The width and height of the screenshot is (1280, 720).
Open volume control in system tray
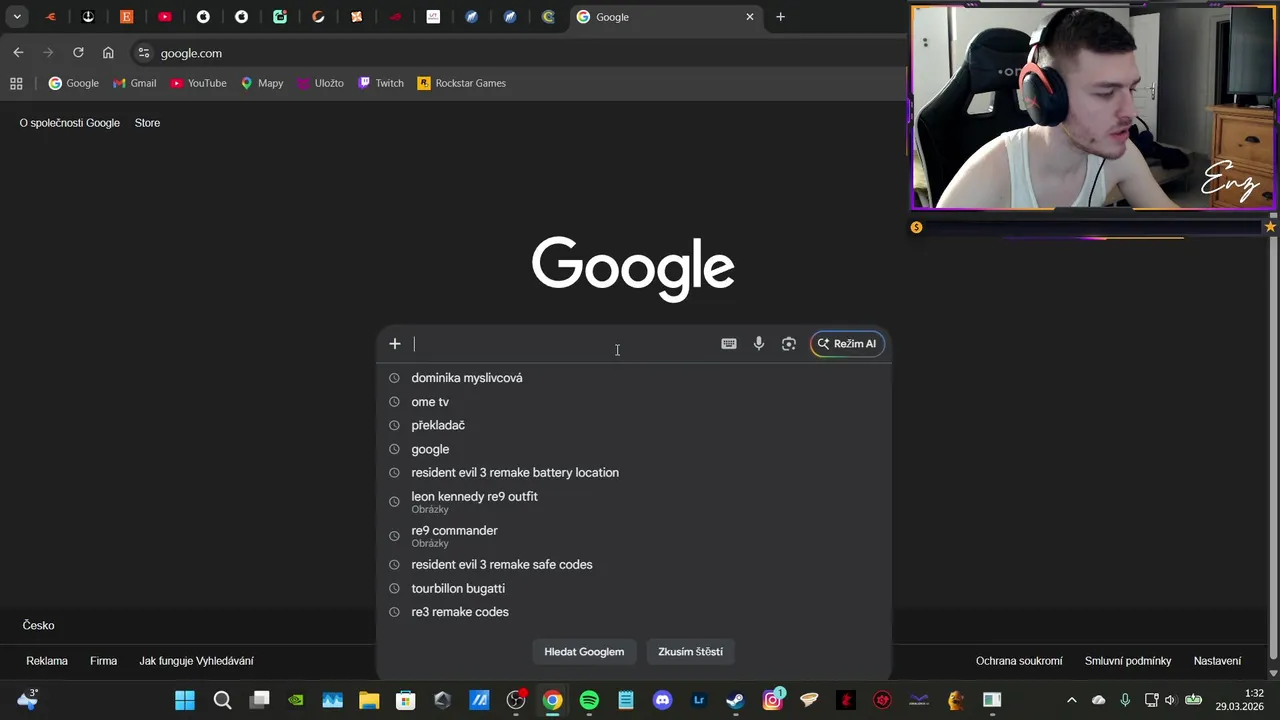(x=1170, y=700)
